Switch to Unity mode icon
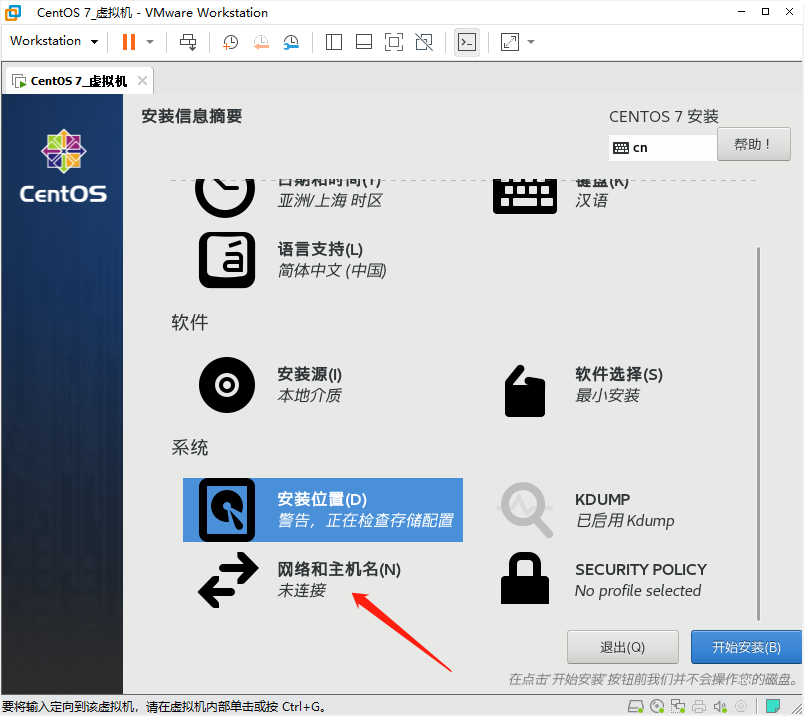Viewport: 804px width, 716px height. pyautogui.click(x=424, y=42)
